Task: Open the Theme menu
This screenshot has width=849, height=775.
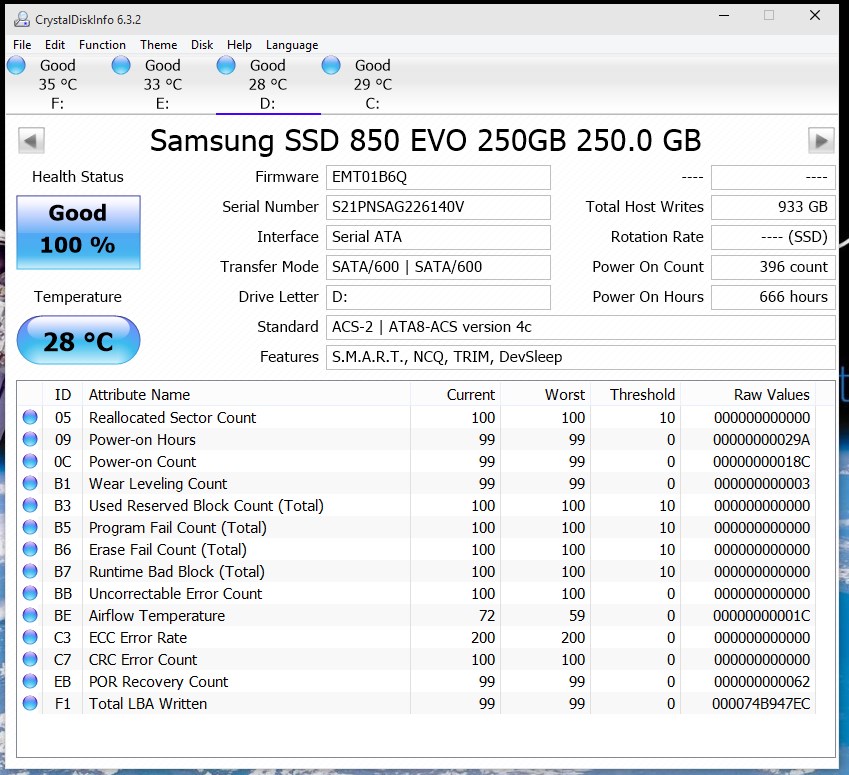Action: click(x=159, y=44)
